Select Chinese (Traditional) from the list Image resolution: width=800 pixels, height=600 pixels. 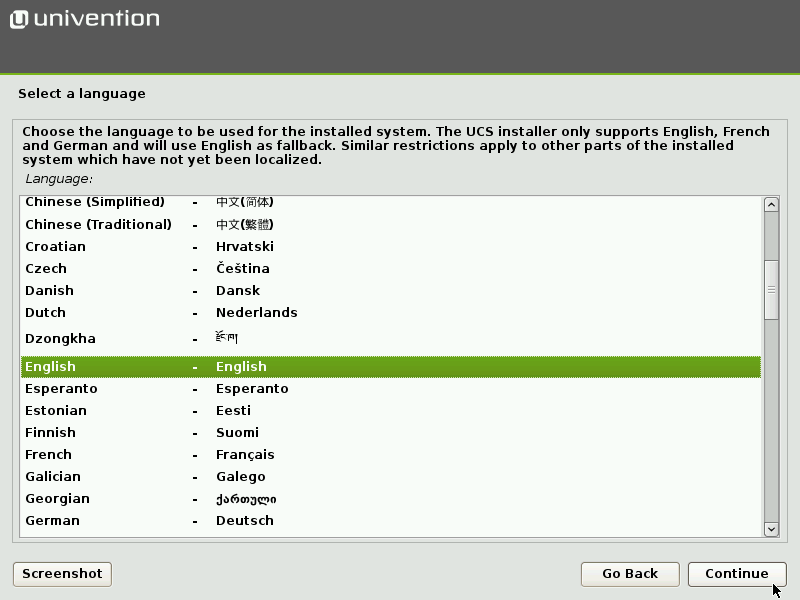click(x=200, y=224)
